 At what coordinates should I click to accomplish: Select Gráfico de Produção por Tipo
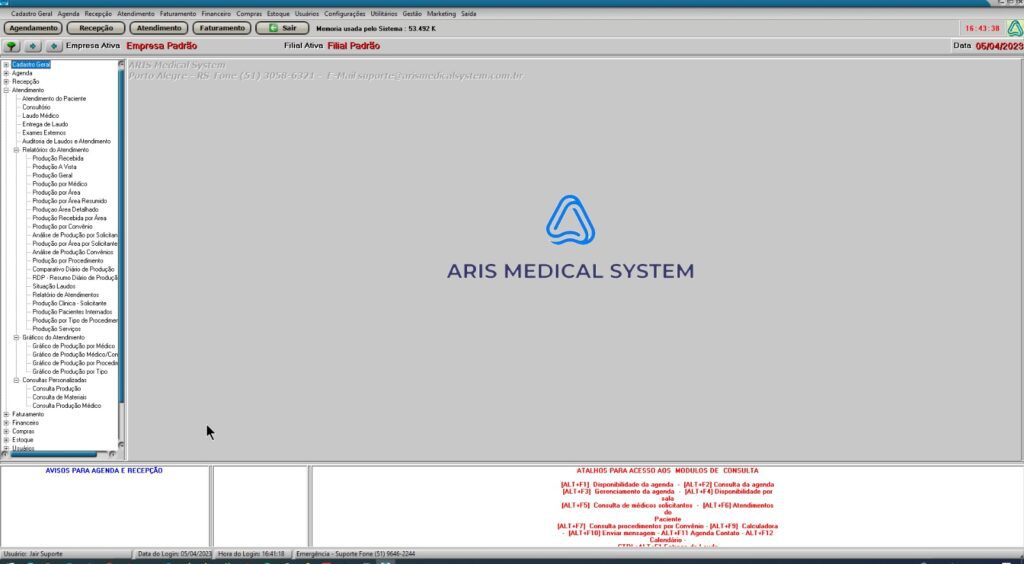[x=70, y=371]
